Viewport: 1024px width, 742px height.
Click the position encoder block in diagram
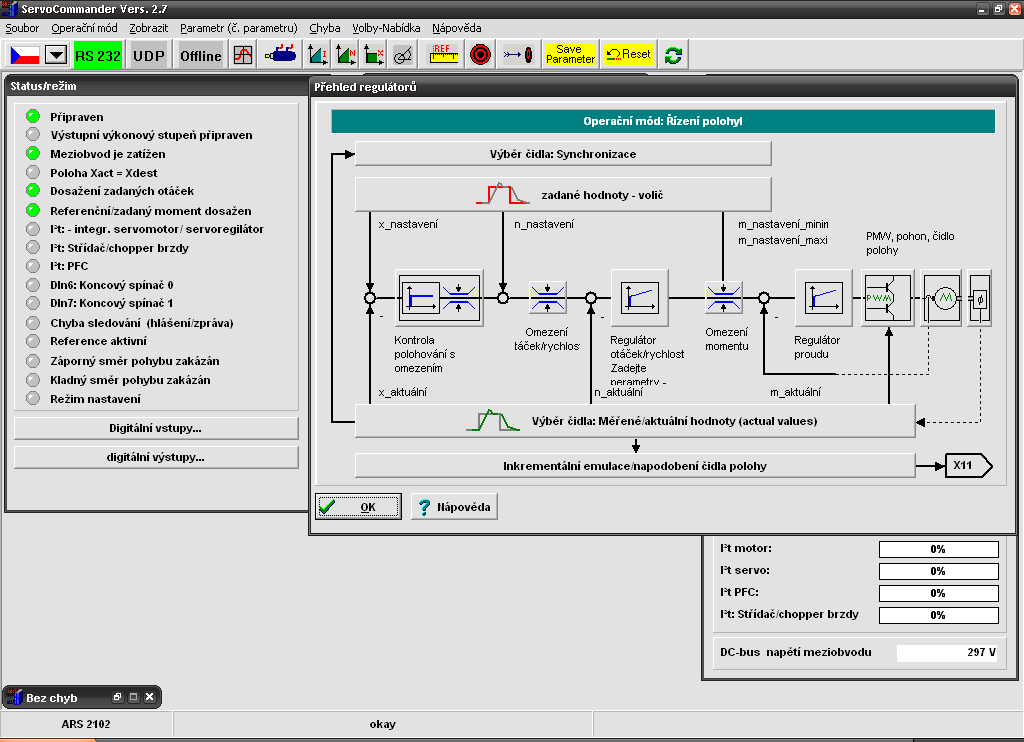pos(980,298)
